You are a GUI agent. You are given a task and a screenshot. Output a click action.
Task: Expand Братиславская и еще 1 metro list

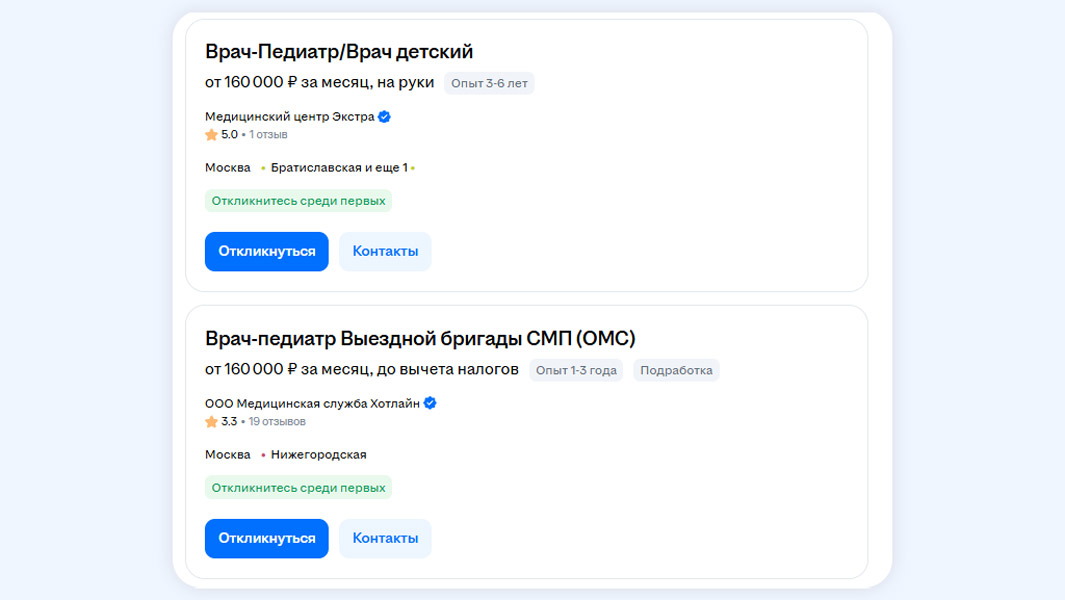tap(339, 168)
